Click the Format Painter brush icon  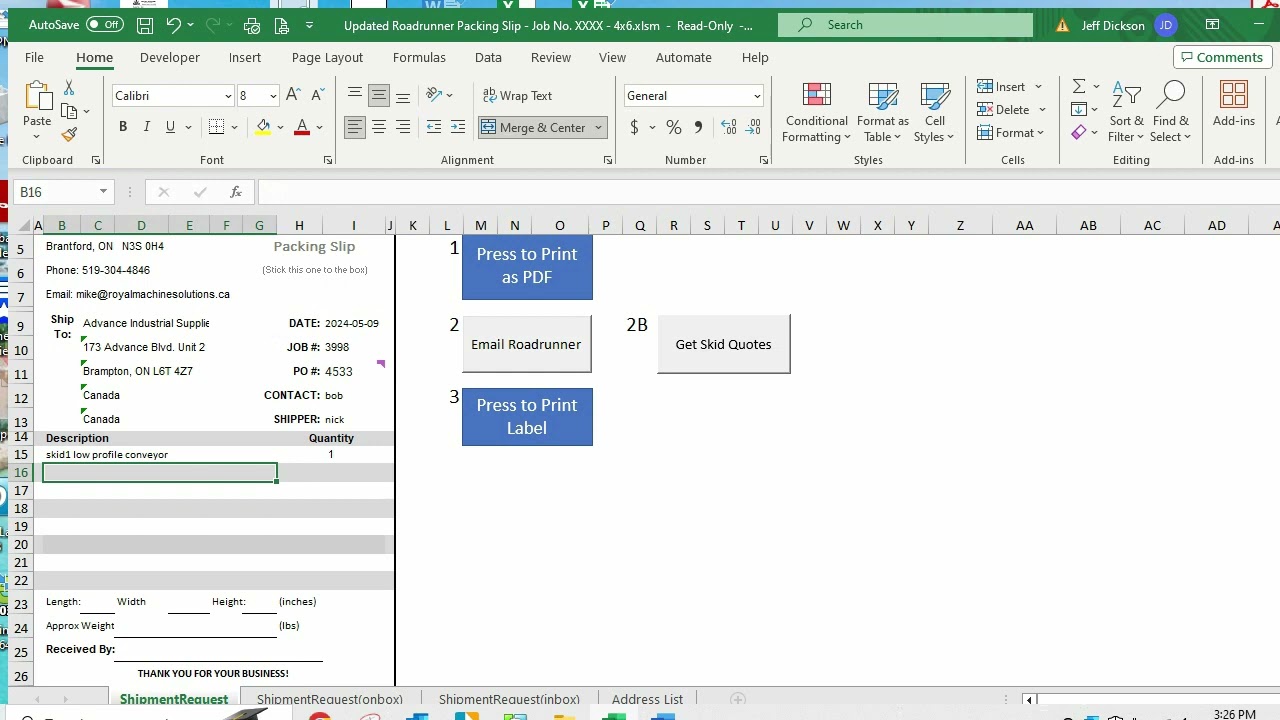click(x=69, y=134)
